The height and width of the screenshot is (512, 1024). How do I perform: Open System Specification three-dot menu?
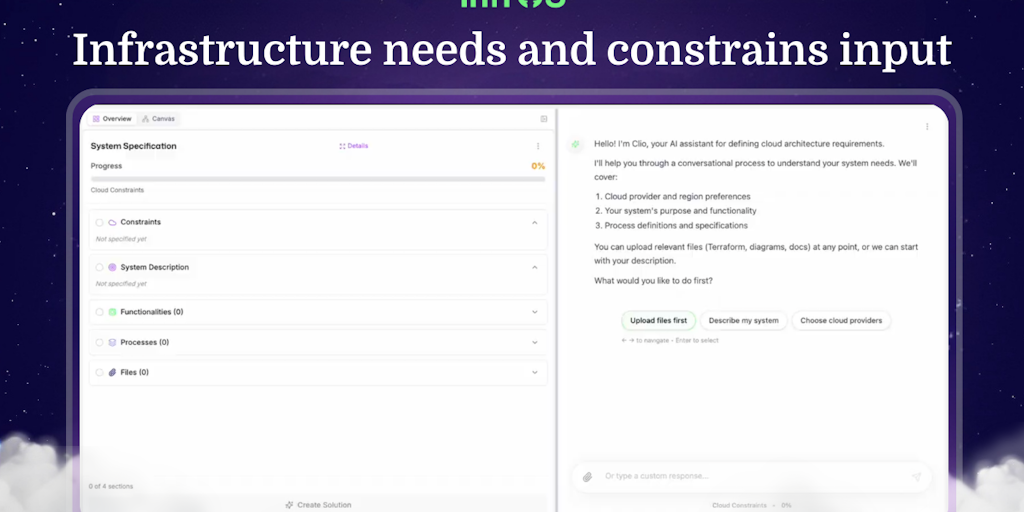[538, 146]
